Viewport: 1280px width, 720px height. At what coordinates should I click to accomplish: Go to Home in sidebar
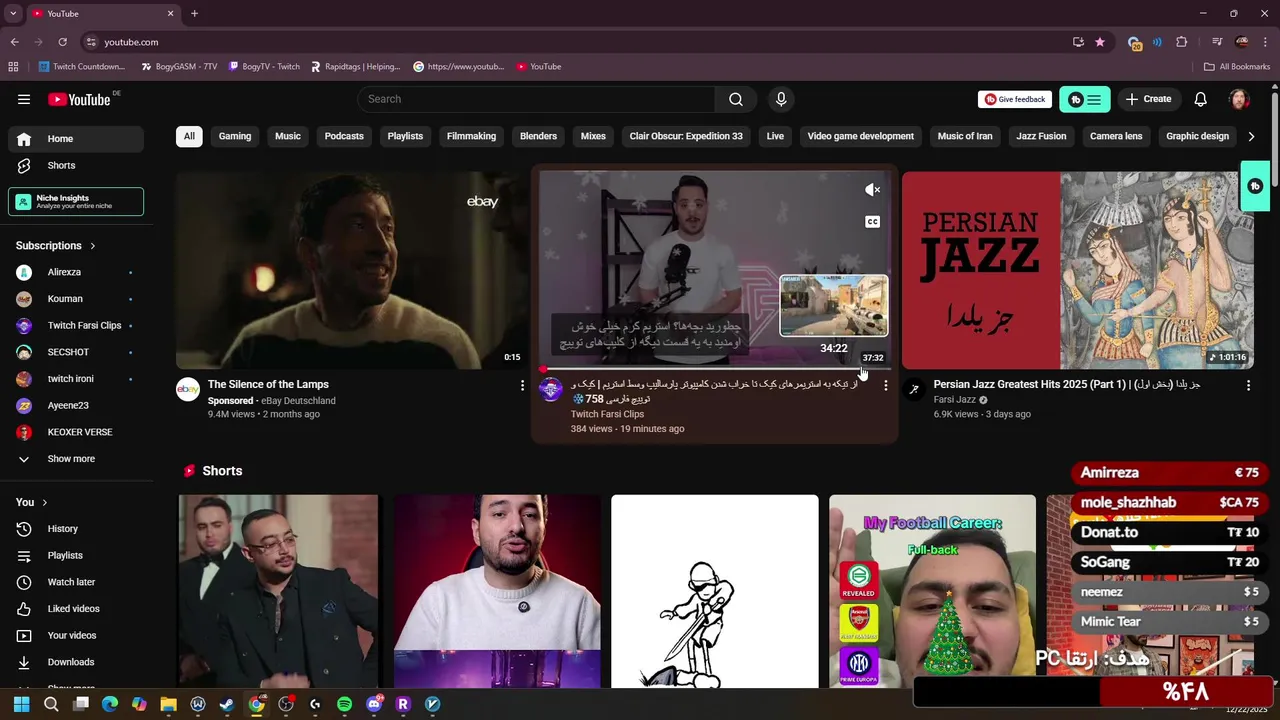(x=76, y=139)
